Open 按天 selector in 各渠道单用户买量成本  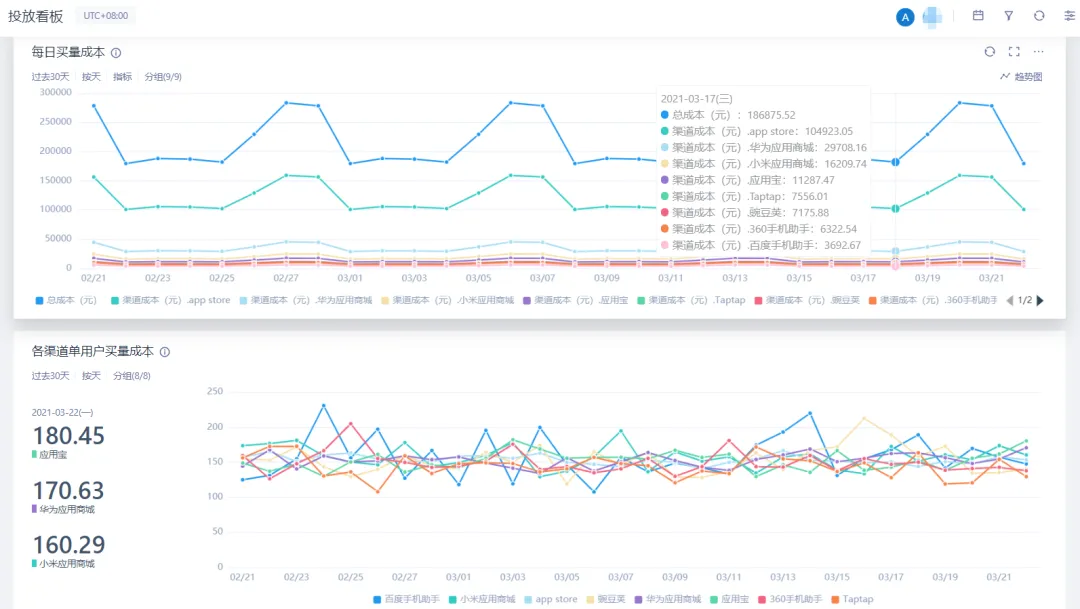[x=91, y=375]
